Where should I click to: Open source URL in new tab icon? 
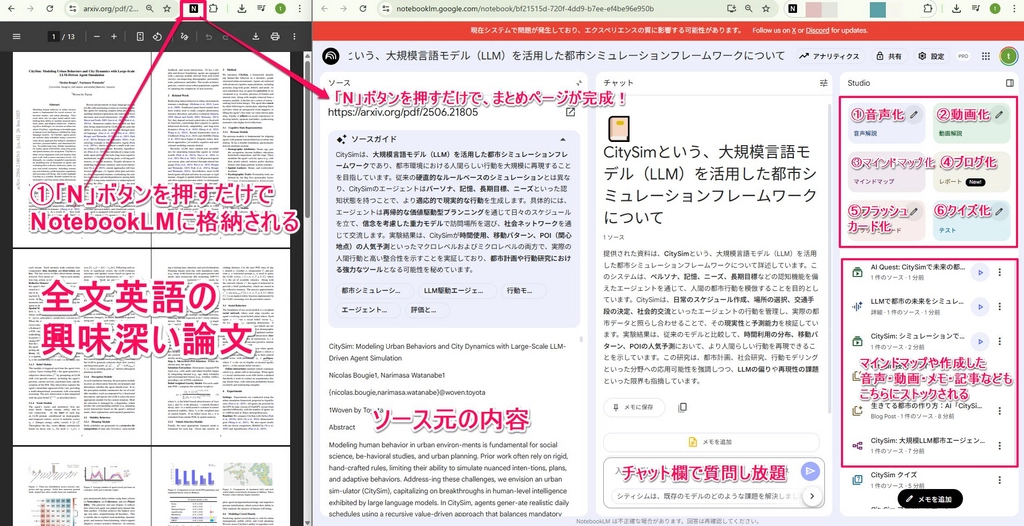tap(570, 112)
